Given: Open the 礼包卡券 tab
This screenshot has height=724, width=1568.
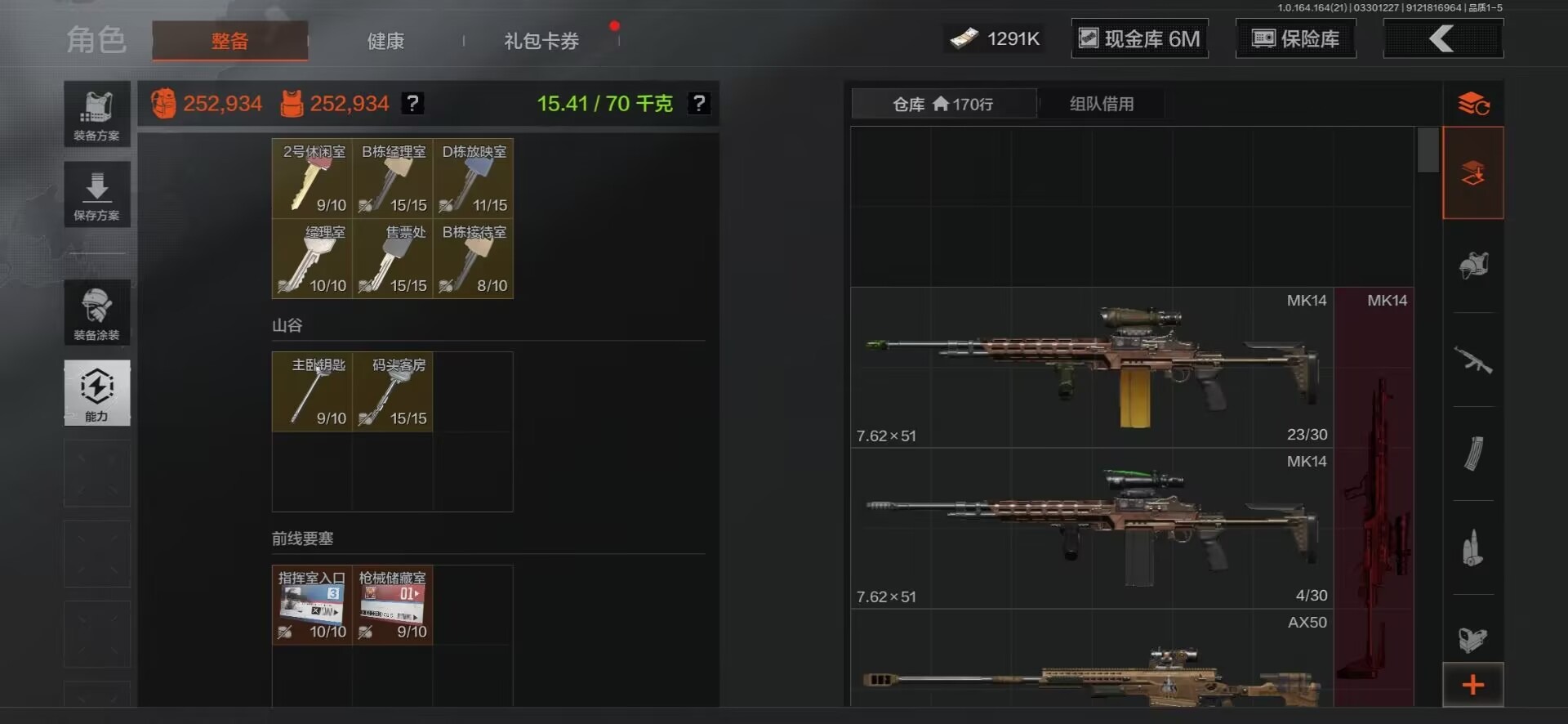Looking at the screenshot, I should (x=541, y=41).
